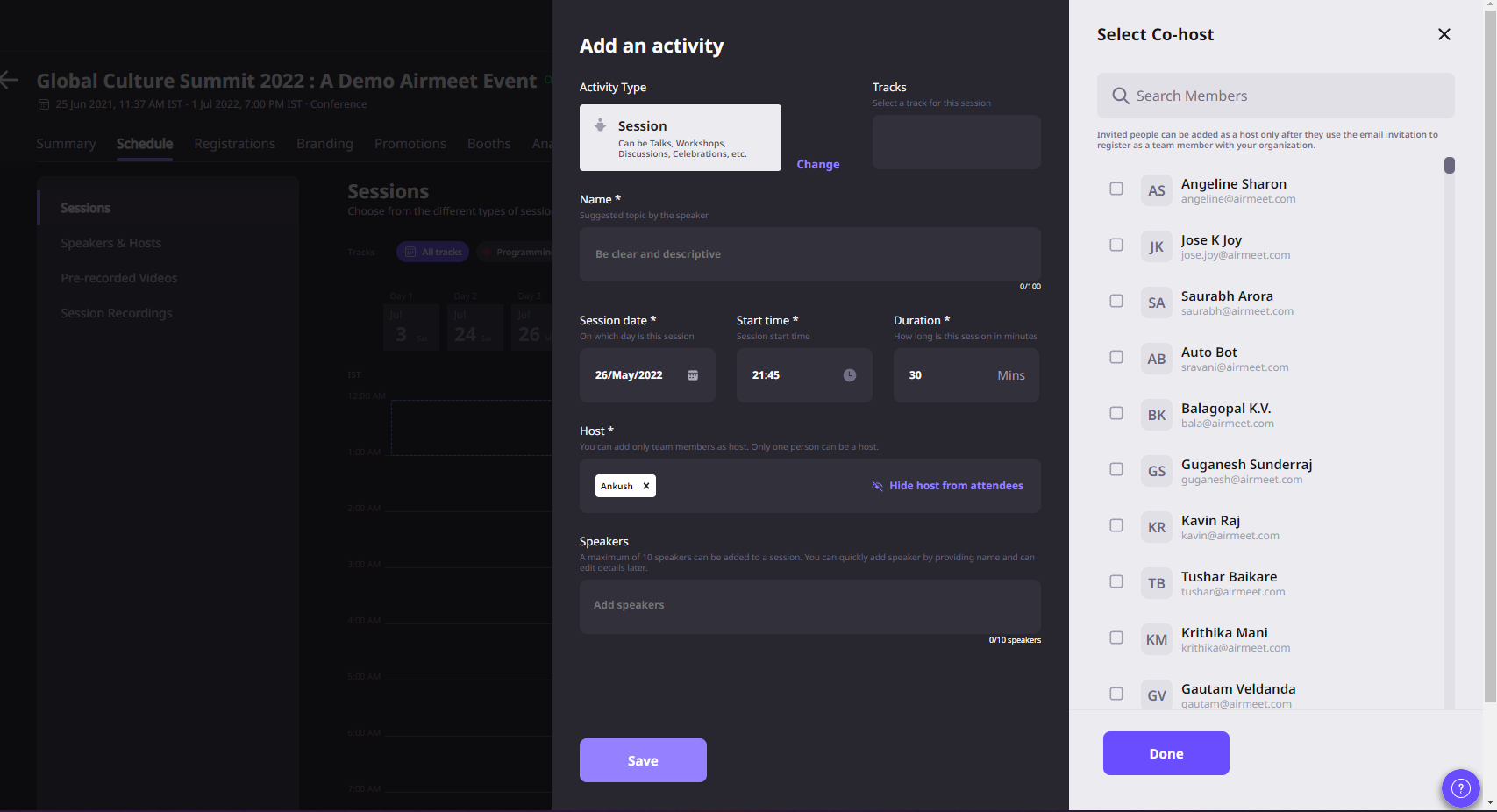Click Krithika Mani's KM avatar
1497x812 pixels.
pos(1157,639)
